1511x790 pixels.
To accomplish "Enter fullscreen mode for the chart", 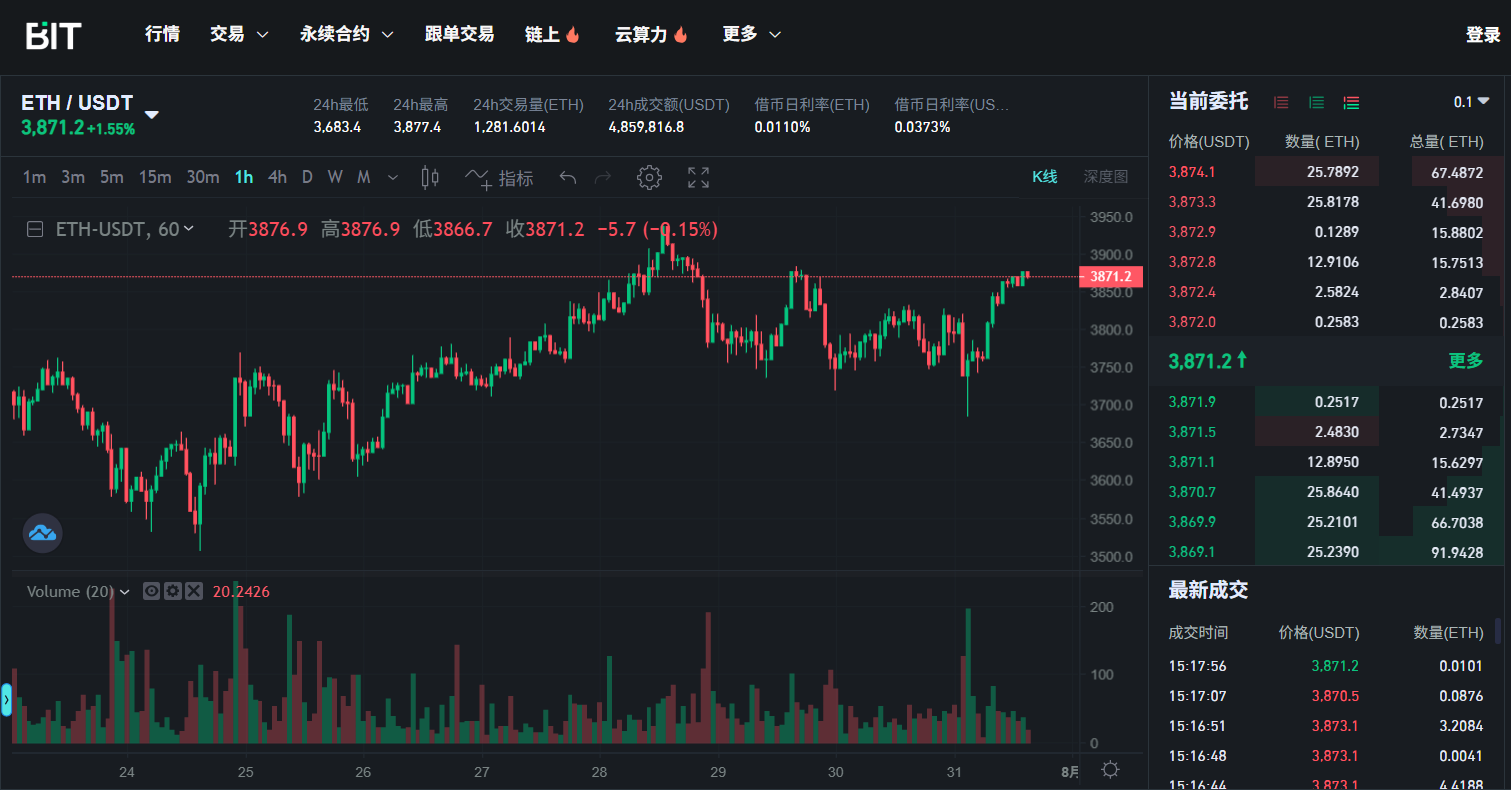I will [x=698, y=178].
